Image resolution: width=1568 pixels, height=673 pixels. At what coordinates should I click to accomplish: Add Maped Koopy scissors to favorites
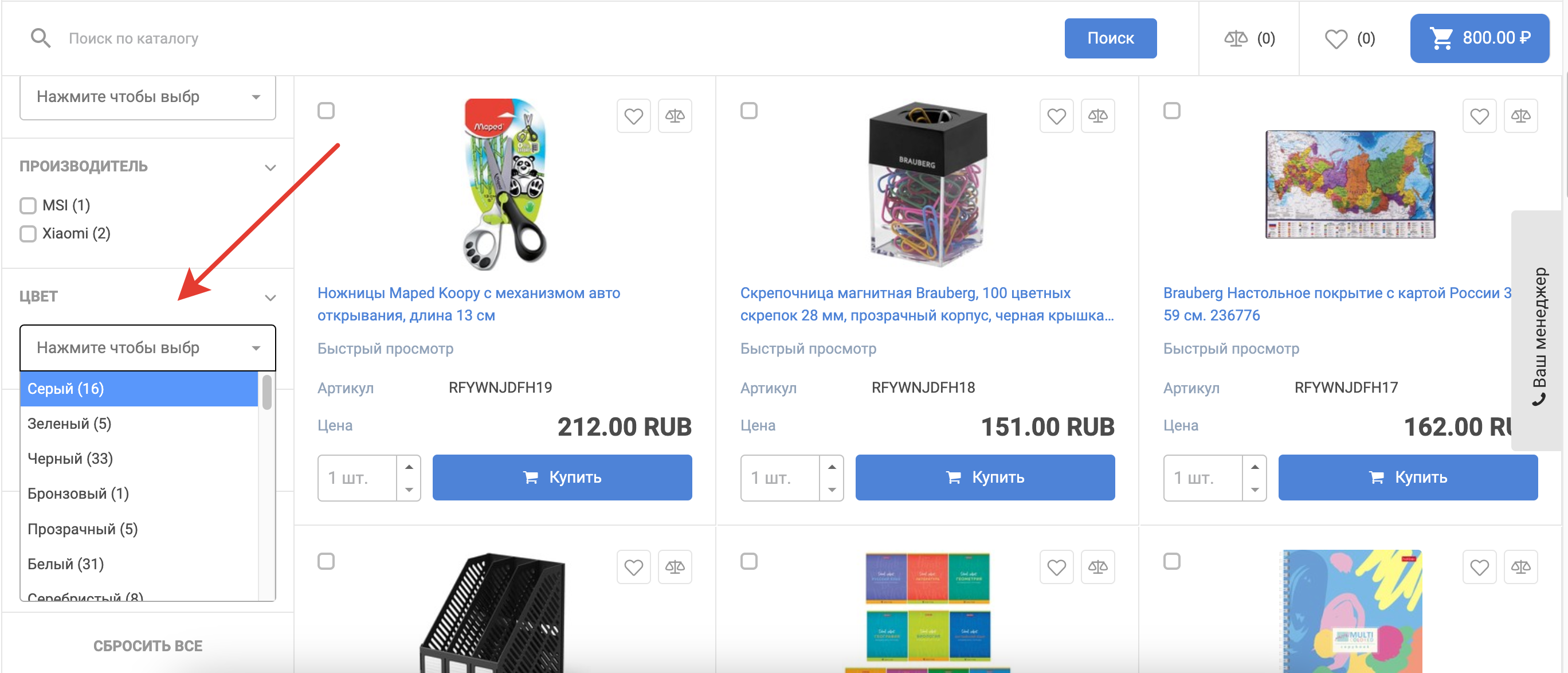point(633,116)
